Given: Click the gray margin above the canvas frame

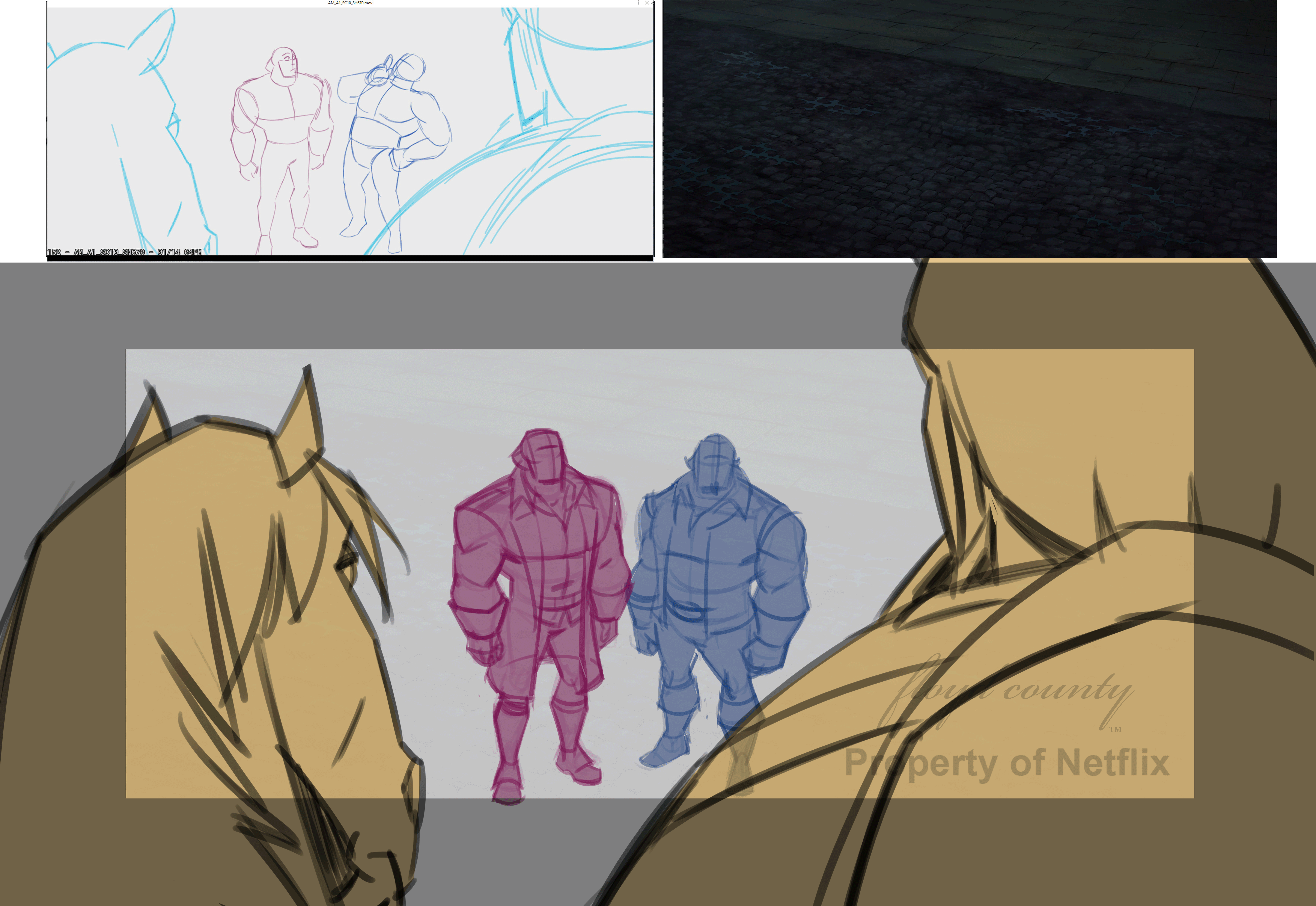Looking at the screenshot, I should click(x=511, y=307).
